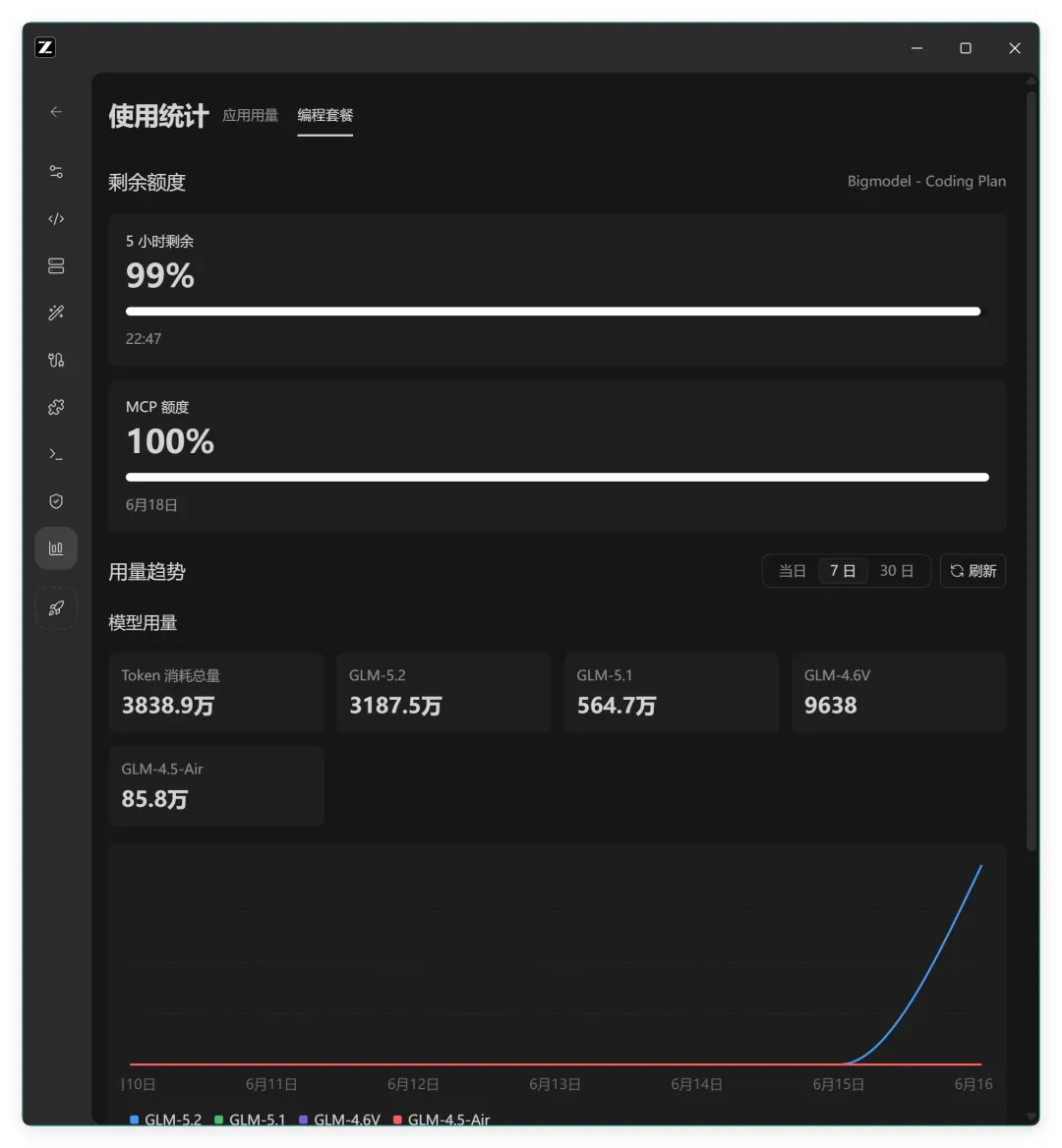Switch to the 应用用量 tab
The width and height of the screenshot is (1062, 1148).
[251, 115]
